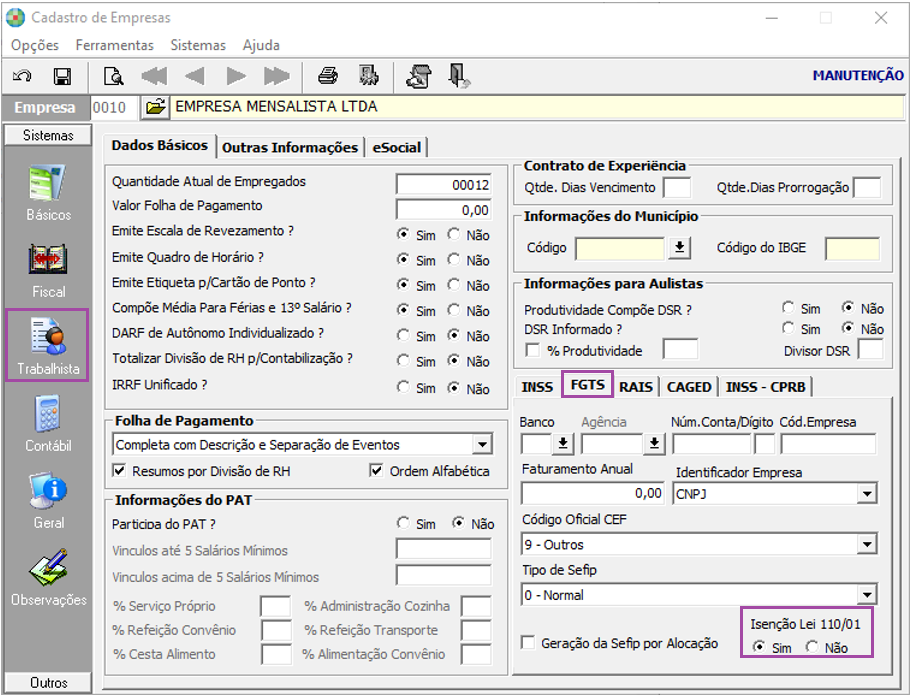
Task: Switch to the Outras Informações tab
Action: pos(290,148)
